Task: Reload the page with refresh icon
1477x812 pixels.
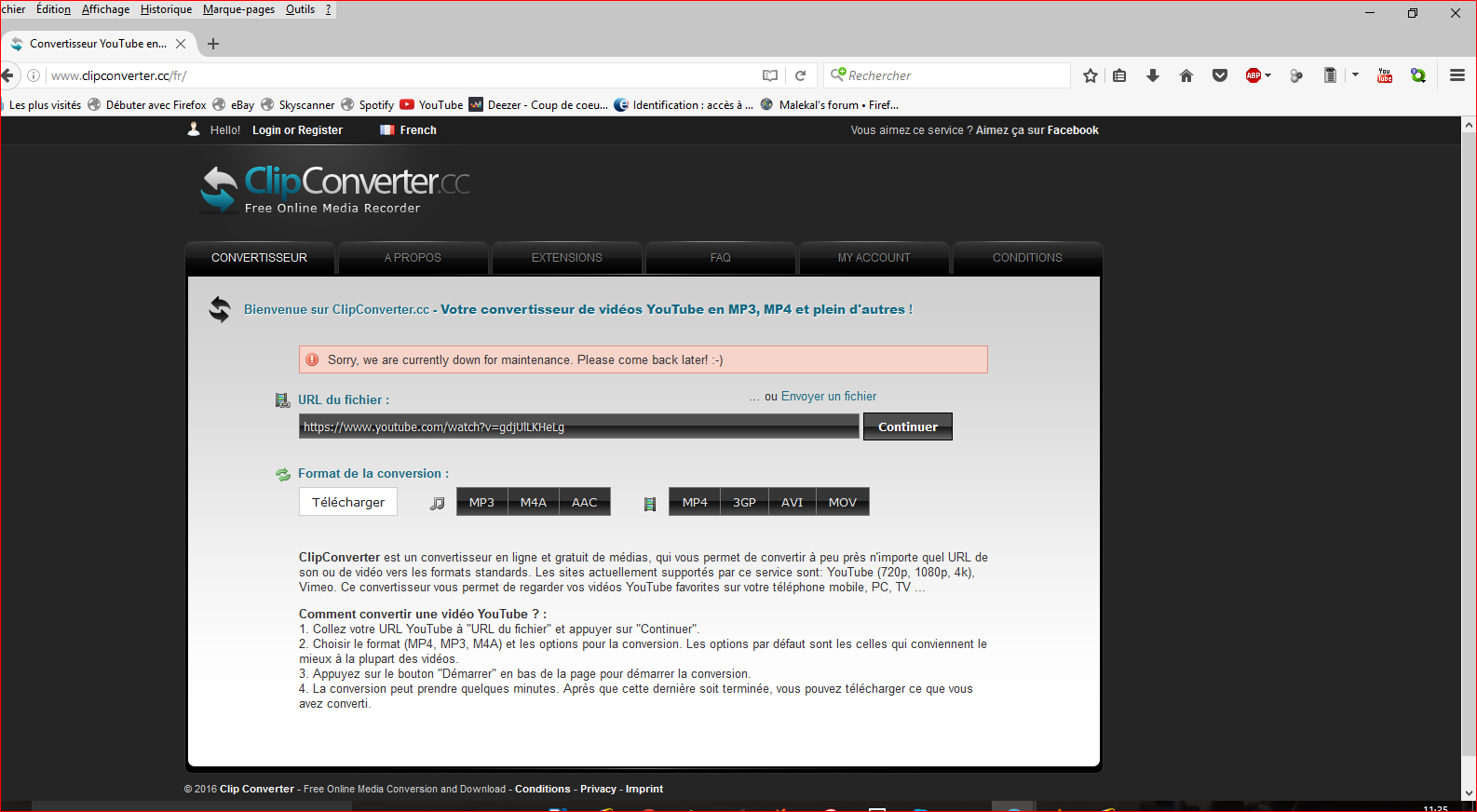Action: pos(800,75)
